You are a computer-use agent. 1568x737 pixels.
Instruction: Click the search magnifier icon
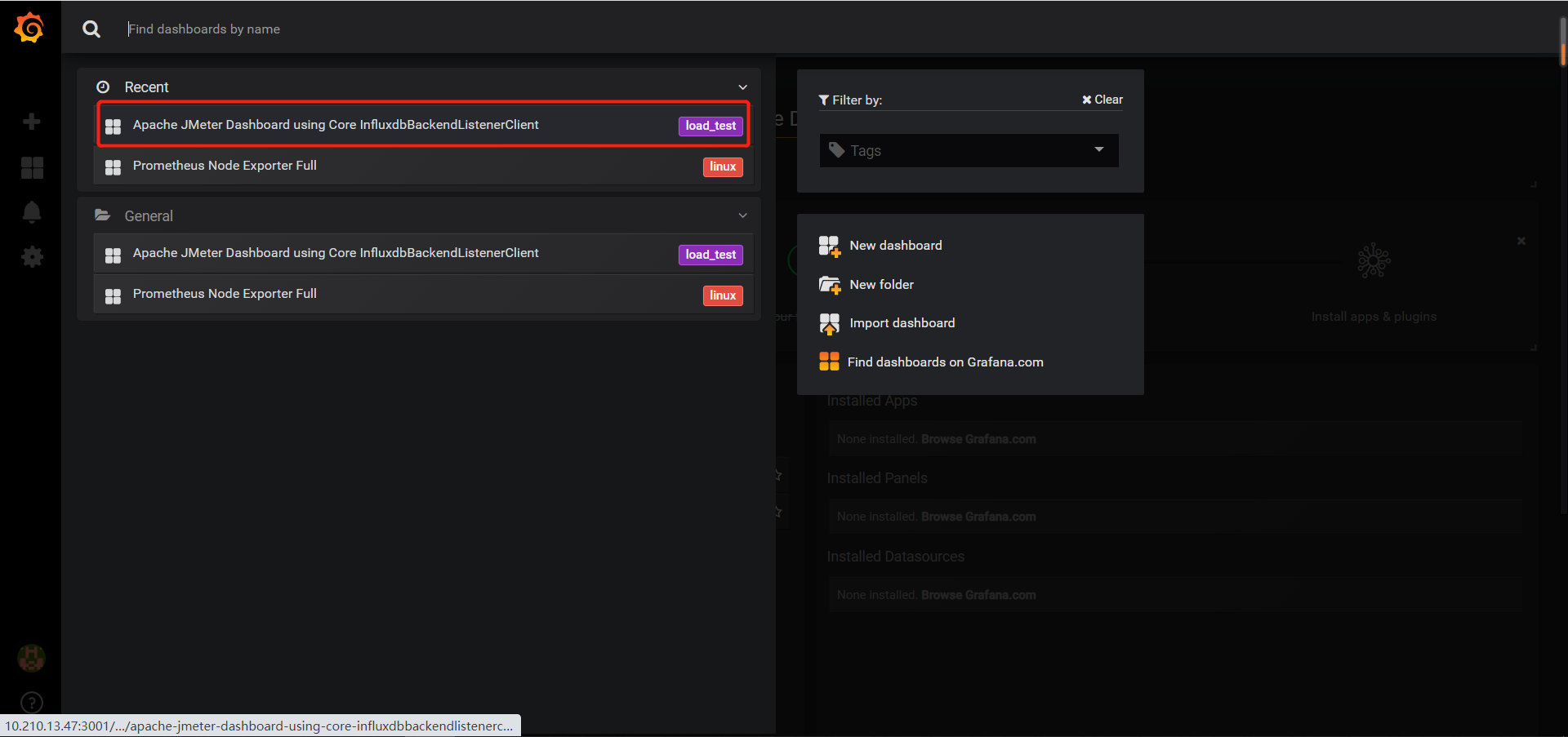click(x=91, y=29)
